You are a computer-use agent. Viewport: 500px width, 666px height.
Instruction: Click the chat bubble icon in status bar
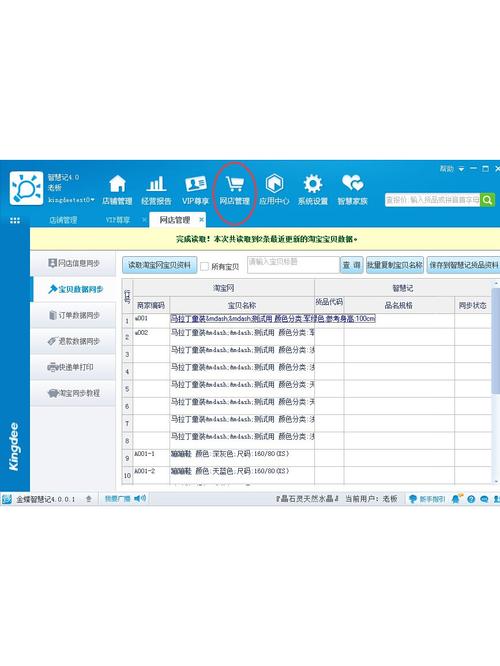coord(484,499)
